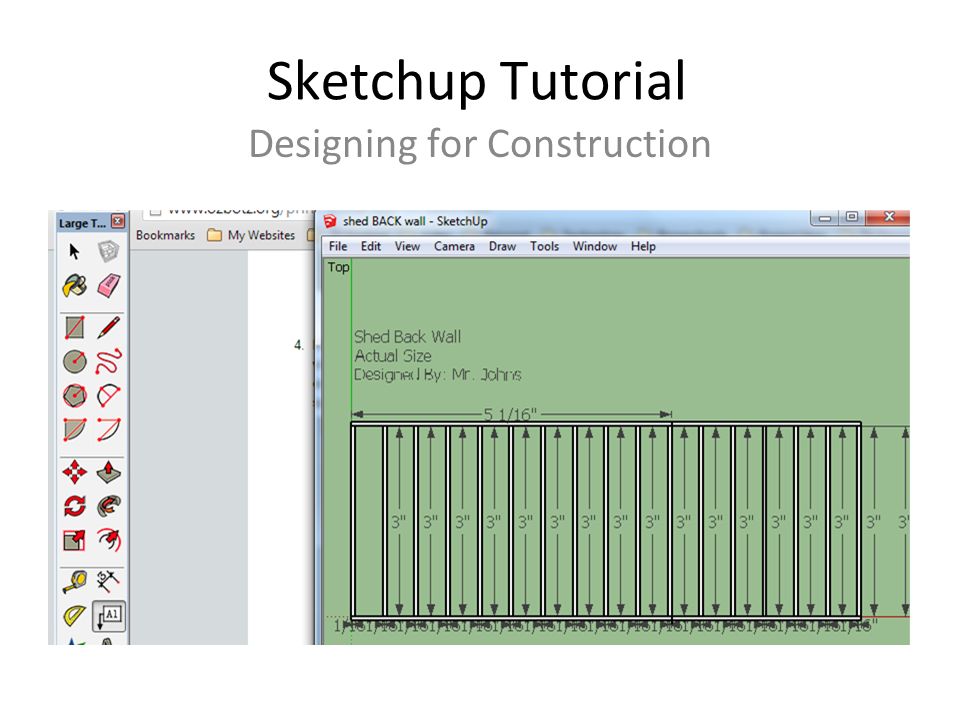Open the View menu

point(407,246)
